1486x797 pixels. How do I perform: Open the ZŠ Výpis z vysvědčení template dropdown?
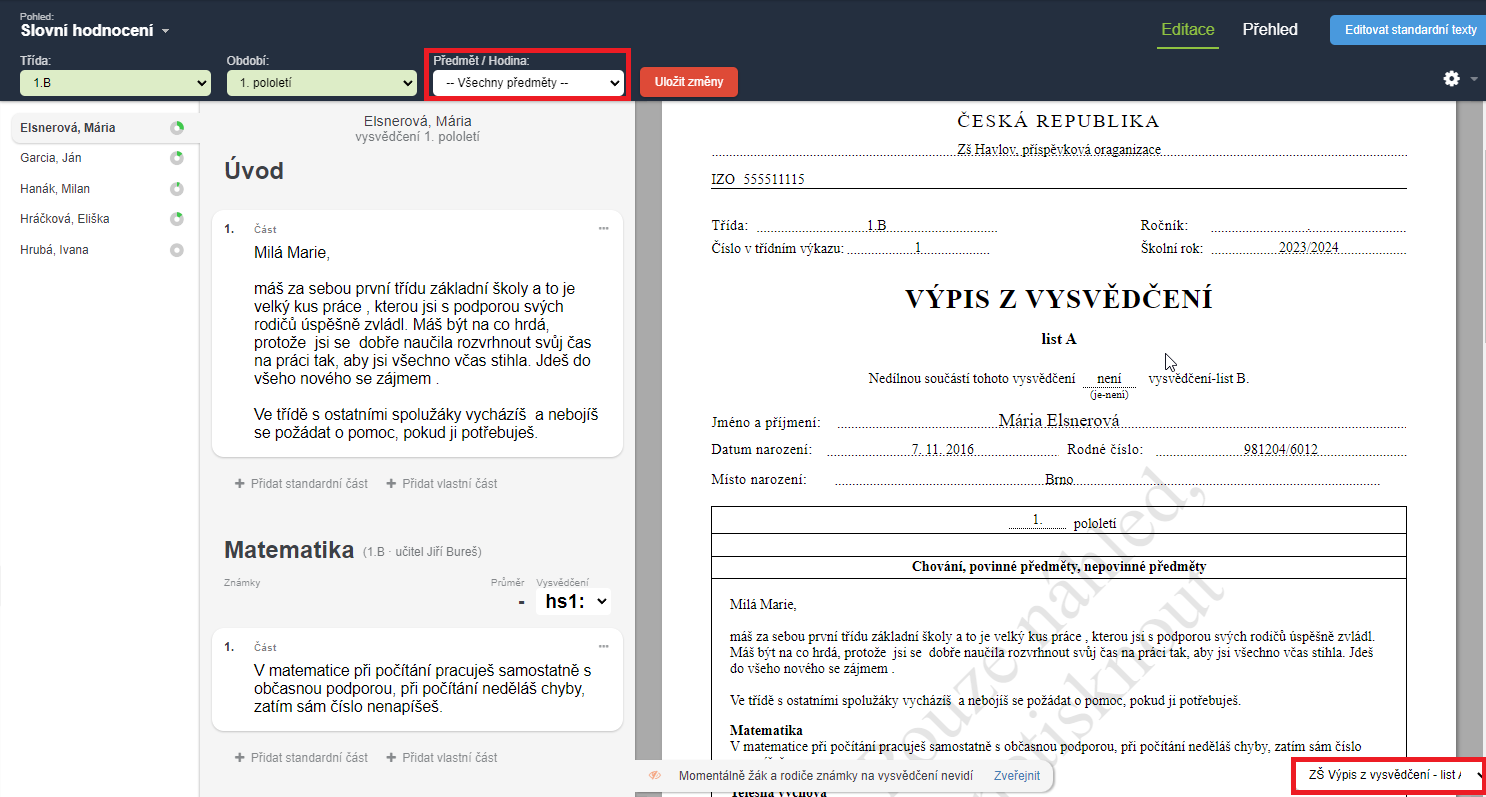[1390, 775]
